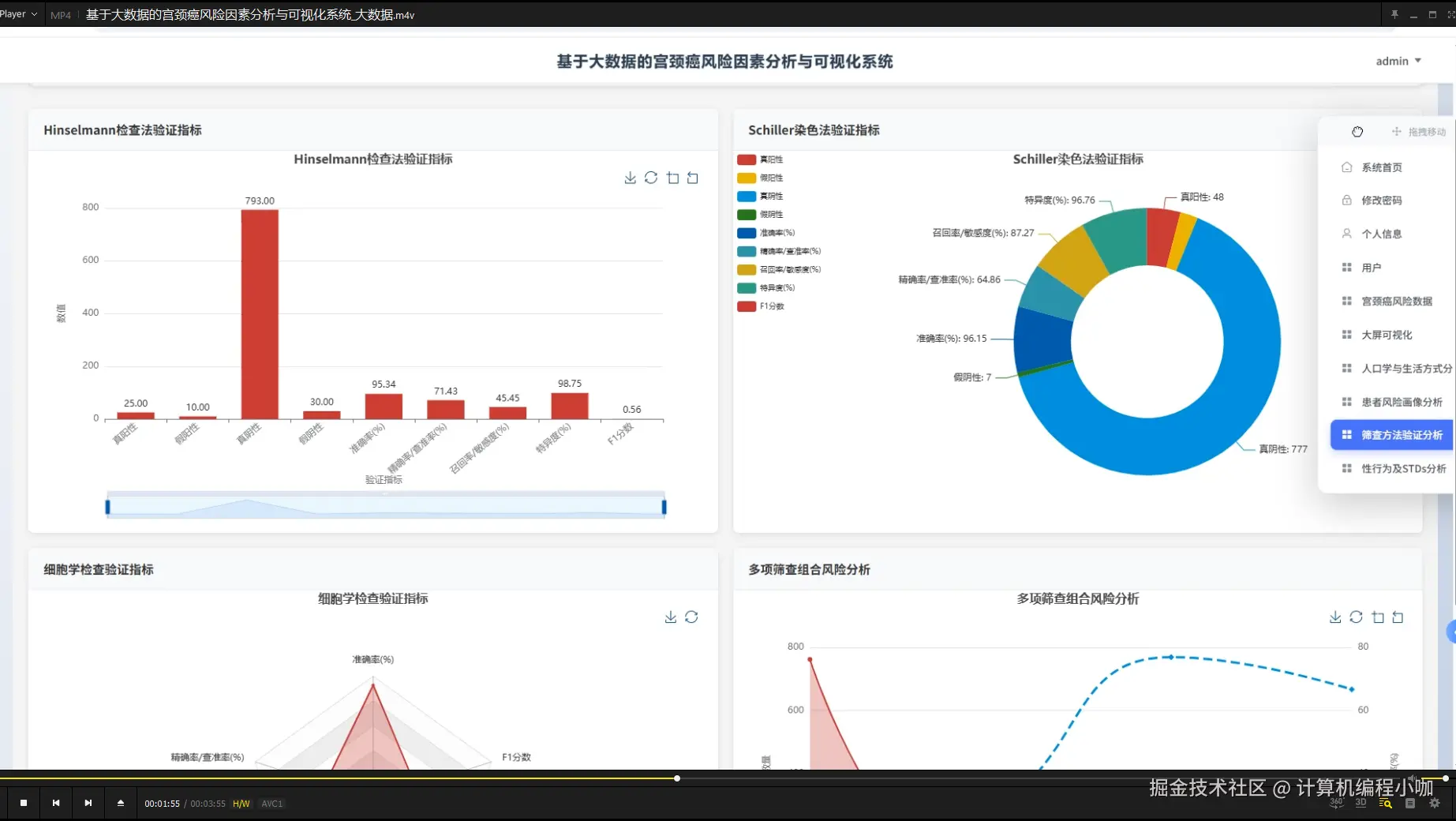Toggle the F1分数 legend series
Screen dimensions: 1456x821
click(x=761, y=306)
